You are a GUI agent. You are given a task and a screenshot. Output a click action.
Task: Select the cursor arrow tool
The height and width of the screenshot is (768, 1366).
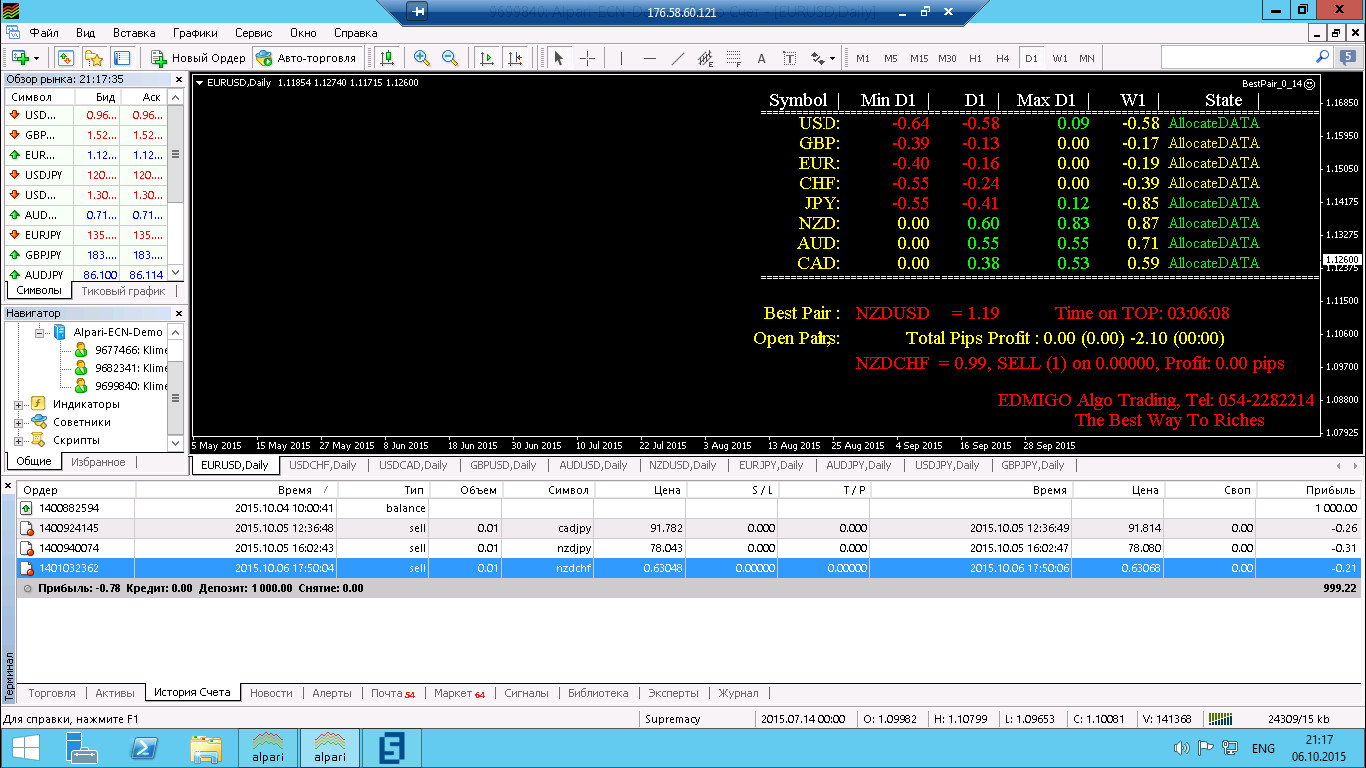[x=559, y=58]
